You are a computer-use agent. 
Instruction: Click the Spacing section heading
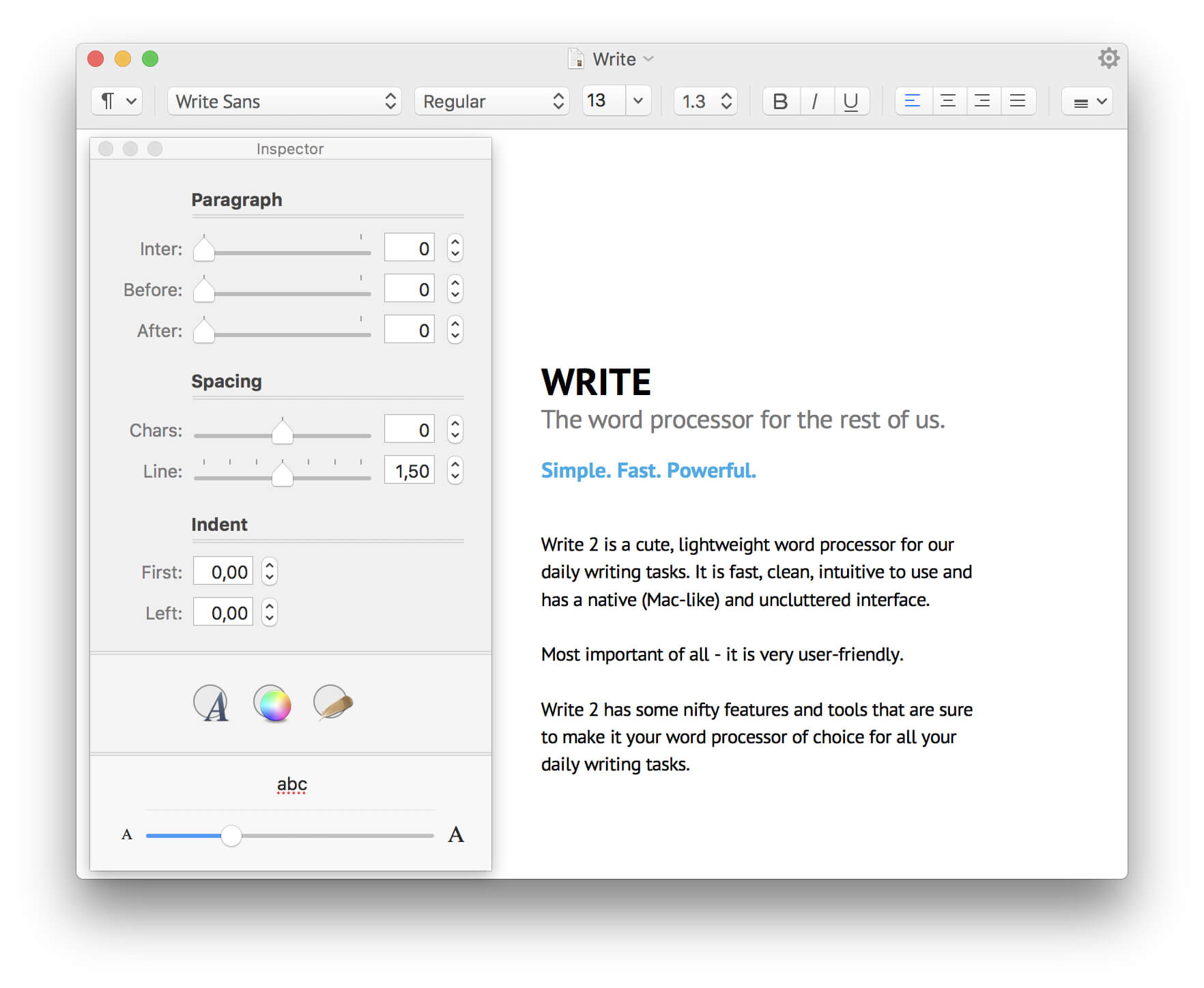(227, 381)
